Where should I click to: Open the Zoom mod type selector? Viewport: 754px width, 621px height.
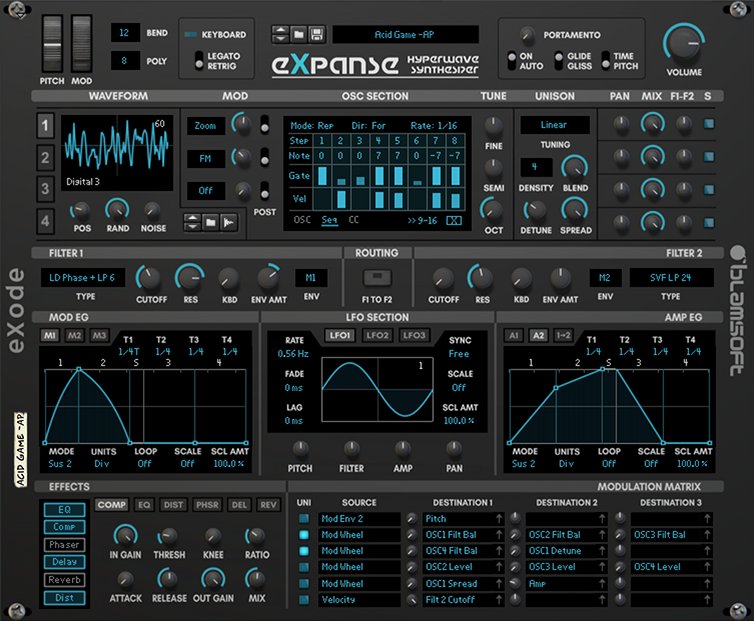pos(205,126)
